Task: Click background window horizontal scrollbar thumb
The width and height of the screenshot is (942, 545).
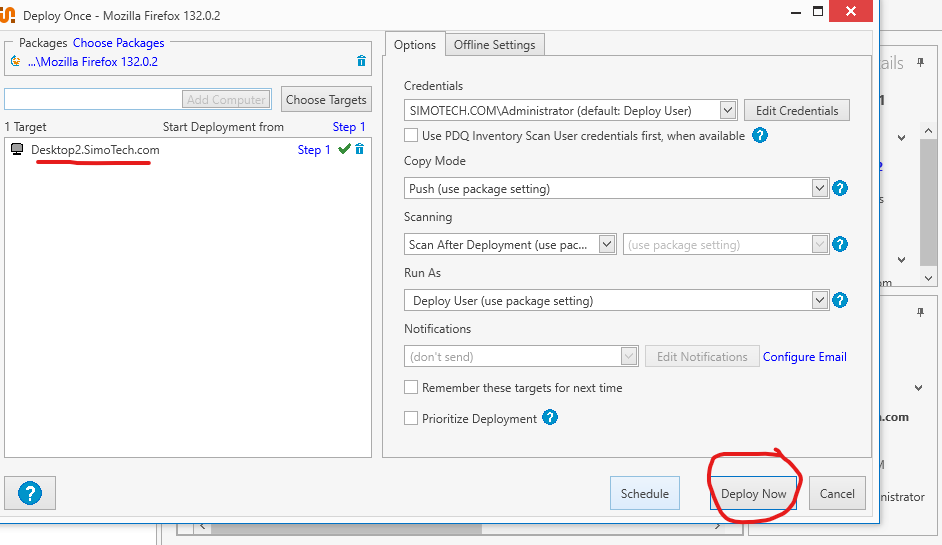Action: [346, 529]
